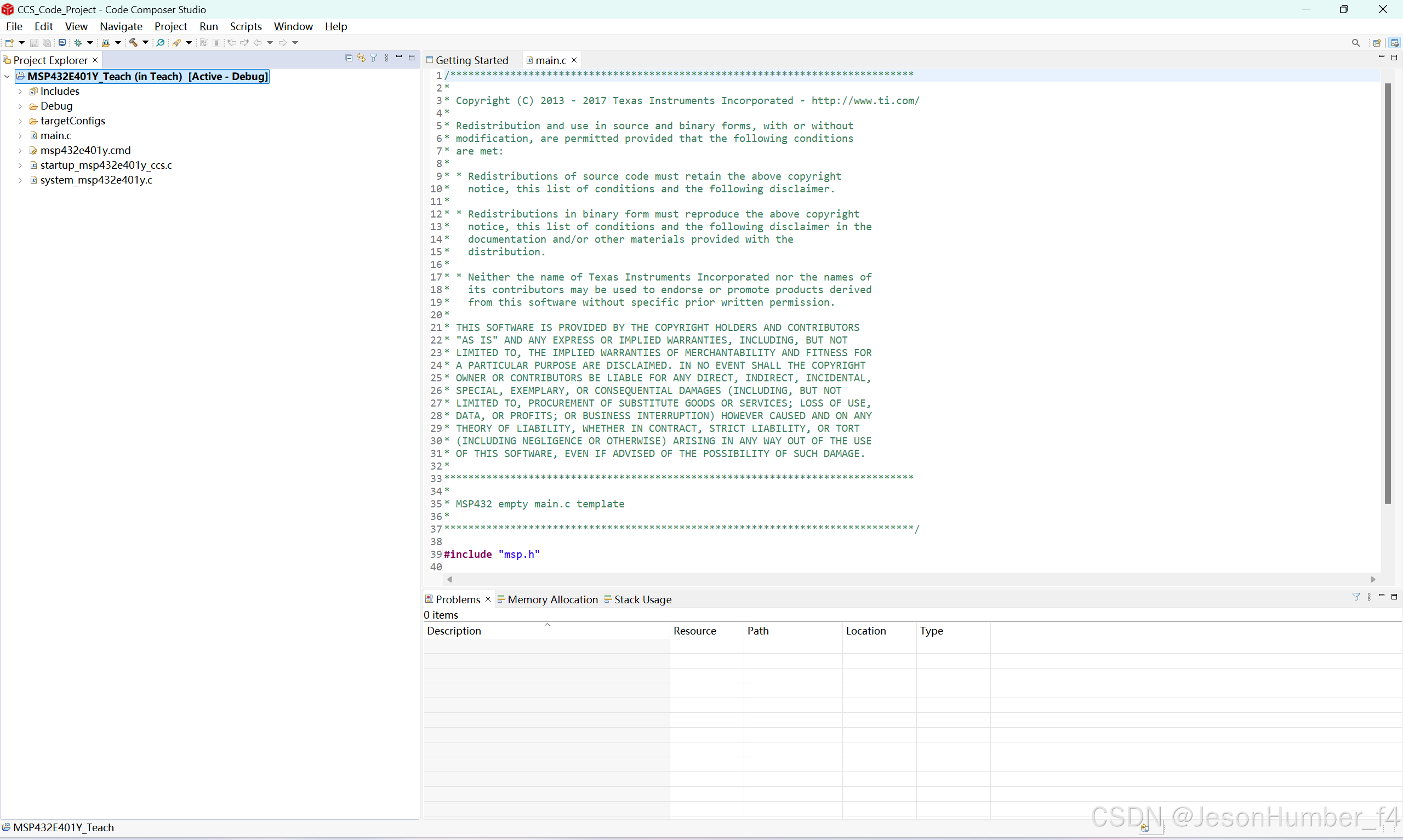The image size is (1403, 840).
Task: Open the Filter icon in Project Explorer
Action: [374, 57]
